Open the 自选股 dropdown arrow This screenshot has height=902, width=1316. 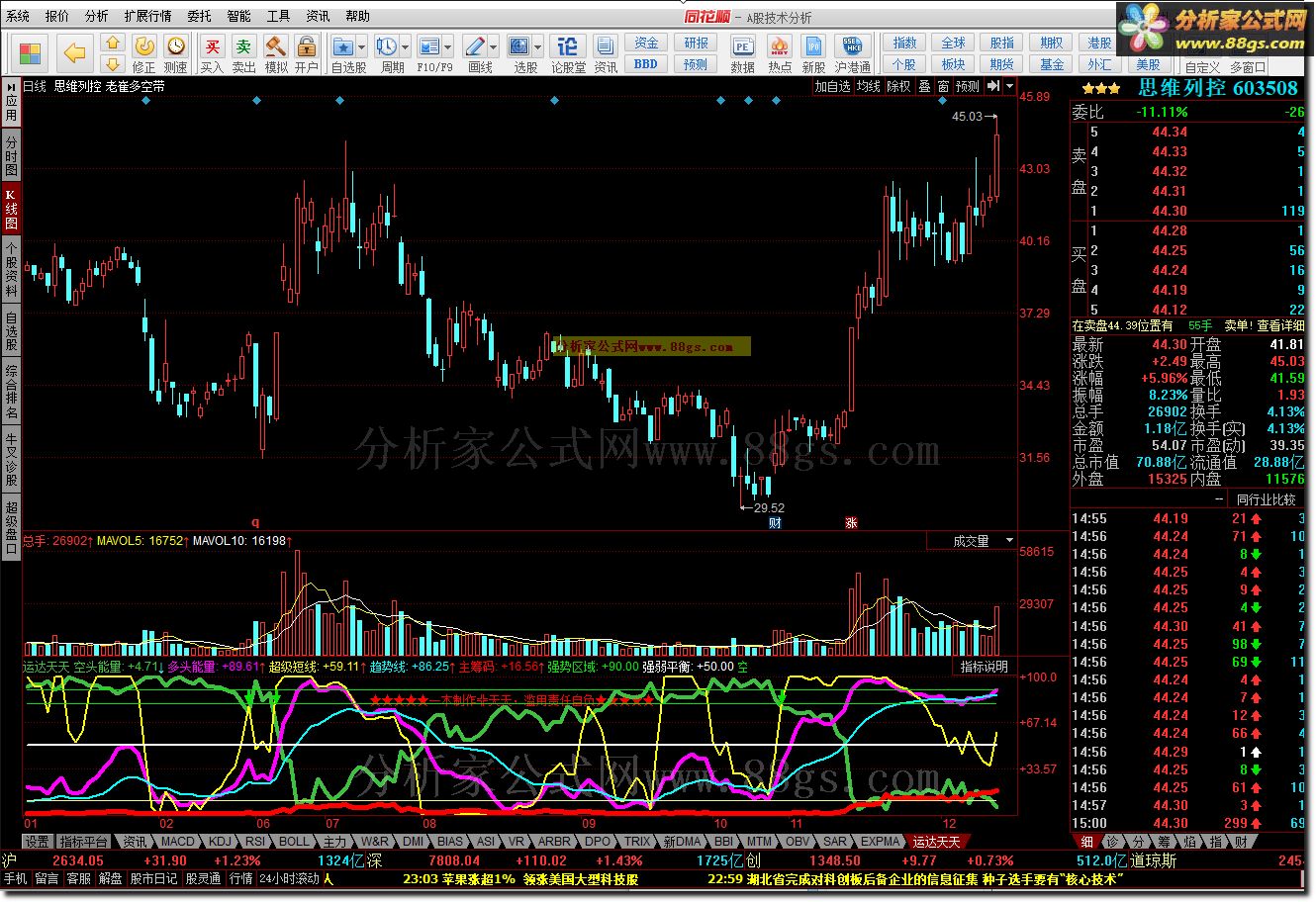click(x=363, y=46)
